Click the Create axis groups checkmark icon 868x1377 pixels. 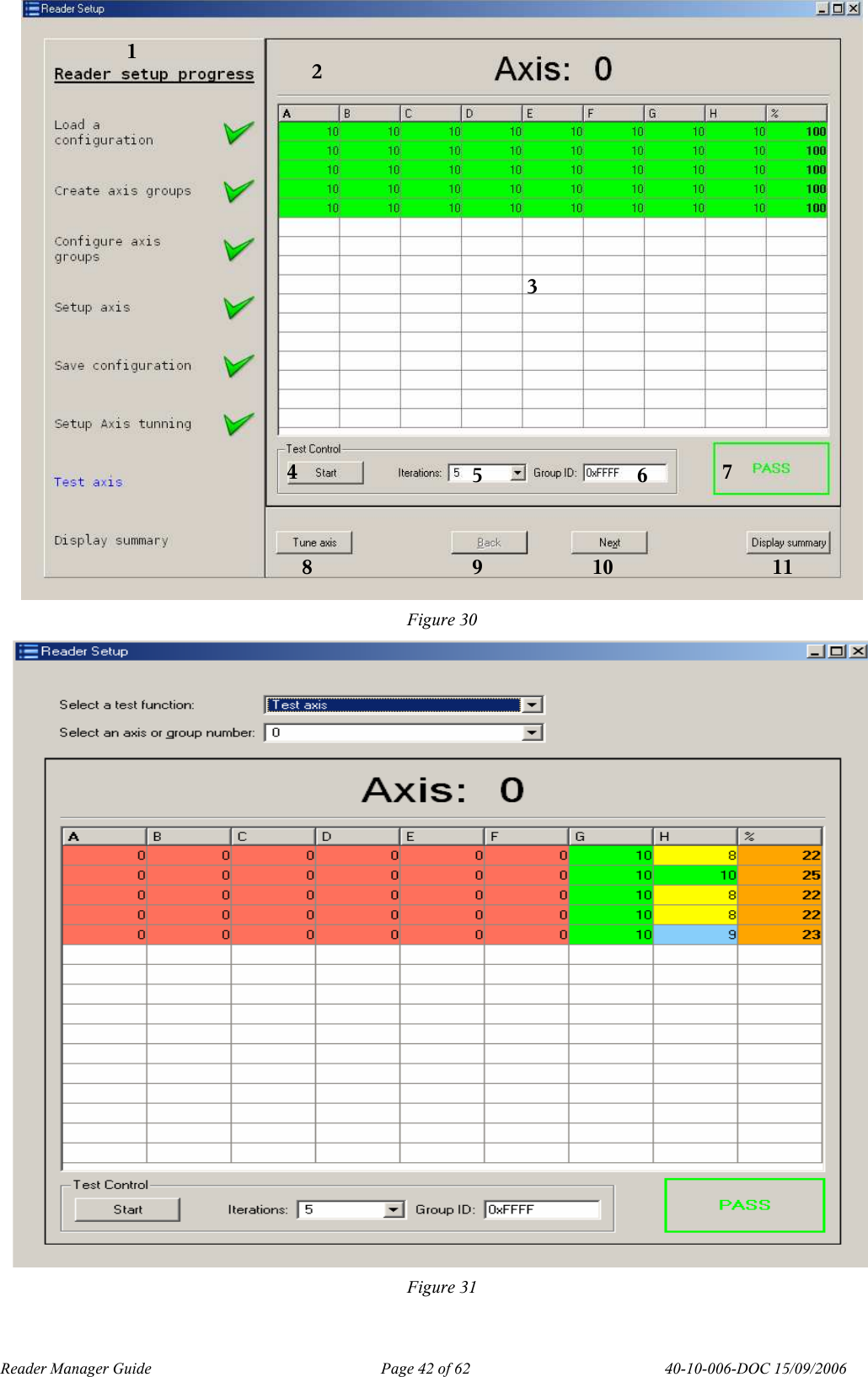[238, 190]
